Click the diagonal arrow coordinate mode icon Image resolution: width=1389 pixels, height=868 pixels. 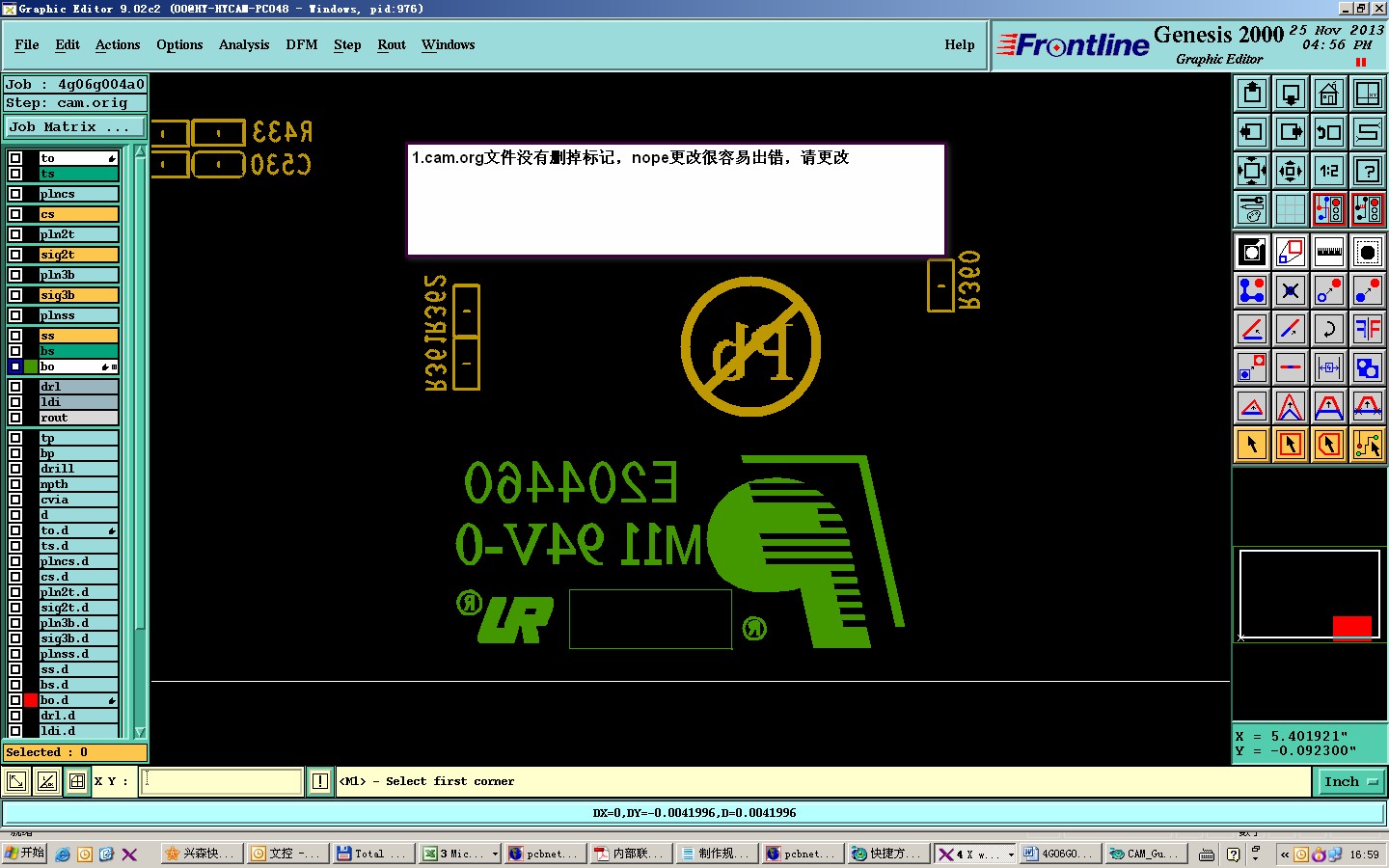pyautogui.click(x=15, y=781)
